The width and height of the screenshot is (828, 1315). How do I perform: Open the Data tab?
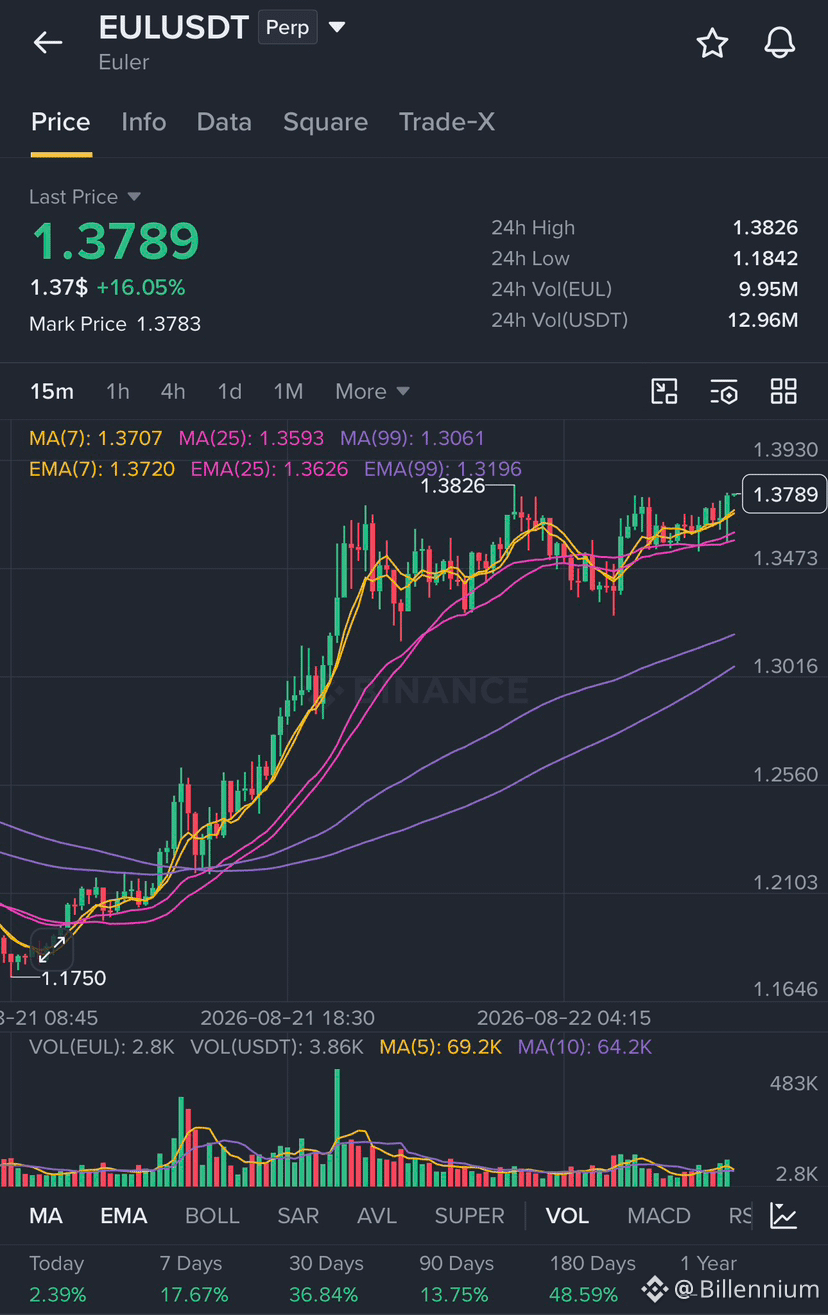(224, 122)
